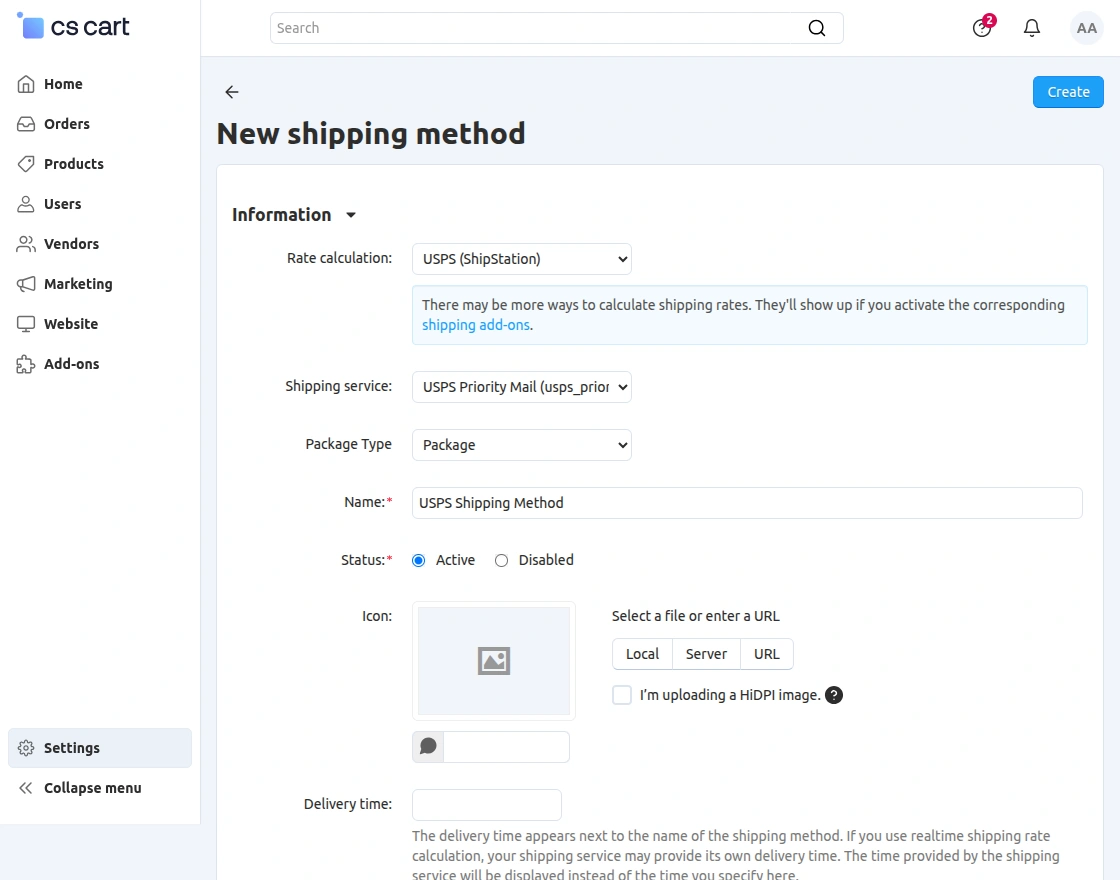Click the icon alt text input

tap(506, 746)
